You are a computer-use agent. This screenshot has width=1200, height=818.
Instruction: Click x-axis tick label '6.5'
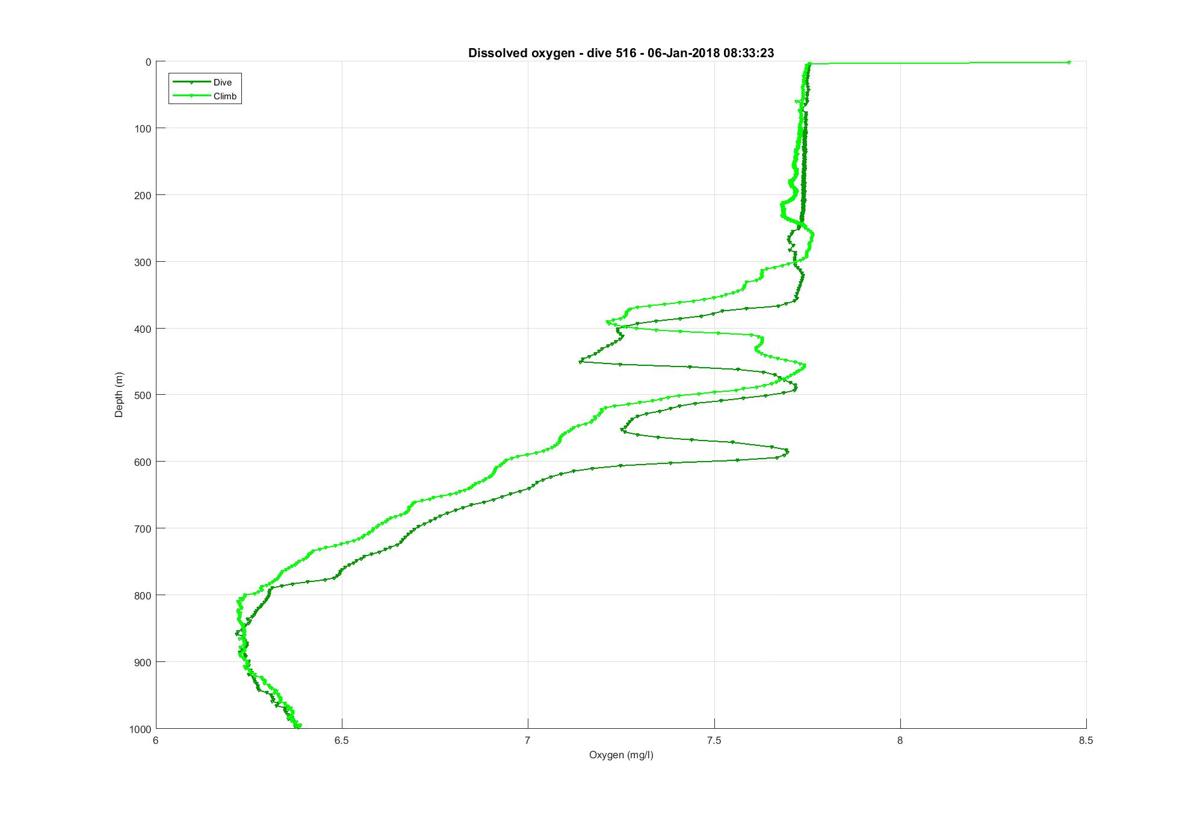pyautogui.click(x=342, y=741)
